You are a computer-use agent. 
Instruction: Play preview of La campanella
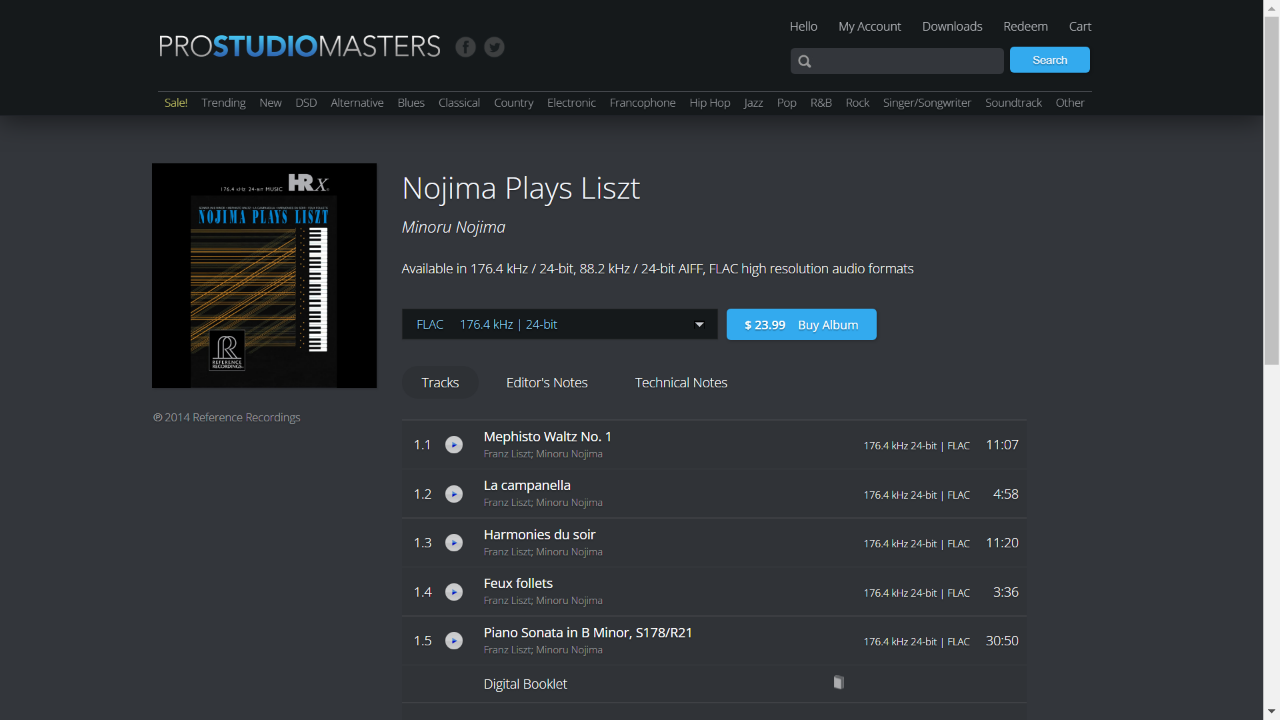coord(454,494)
